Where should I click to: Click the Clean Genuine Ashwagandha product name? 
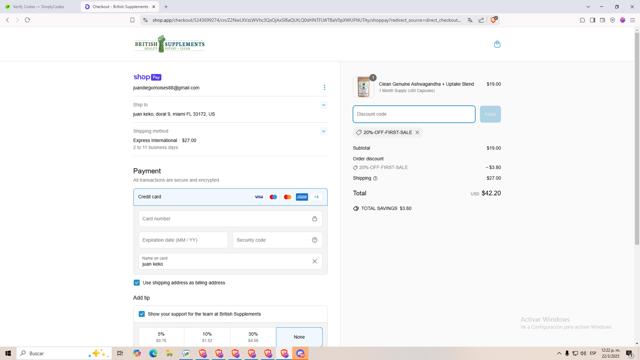click(x=426, y=84)
